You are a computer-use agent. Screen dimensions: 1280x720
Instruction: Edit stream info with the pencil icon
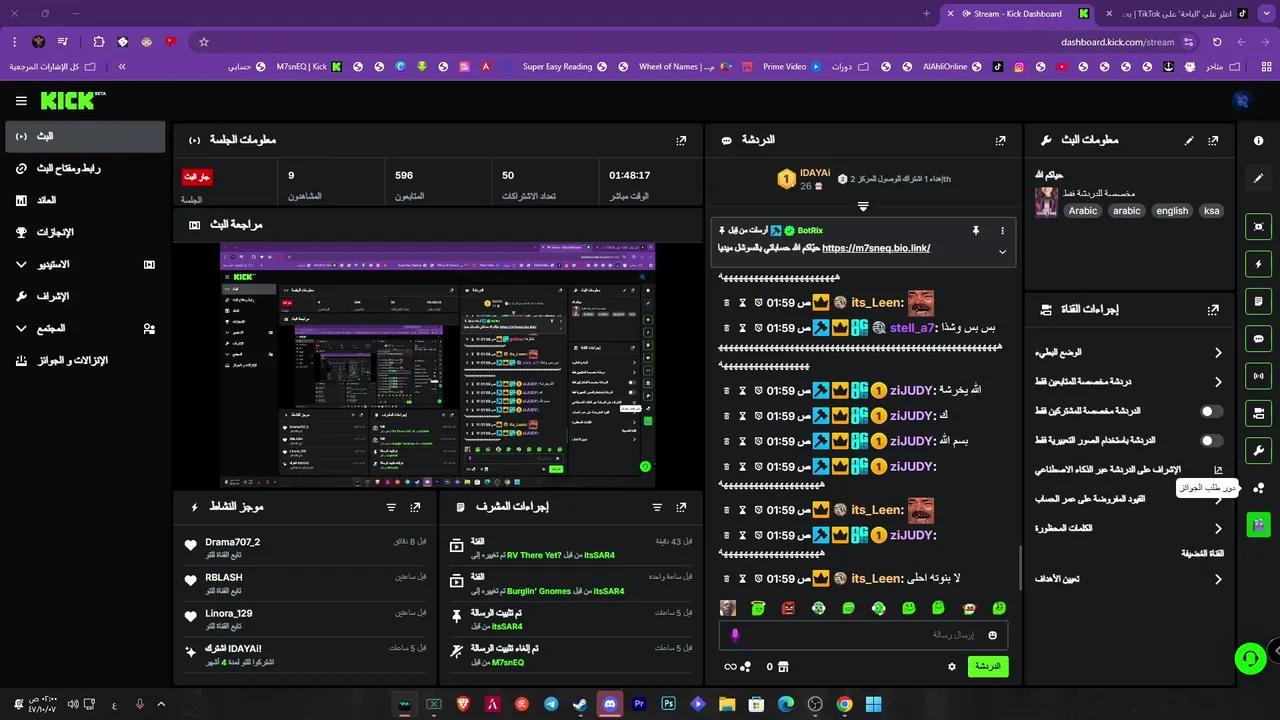point(1189,141)
